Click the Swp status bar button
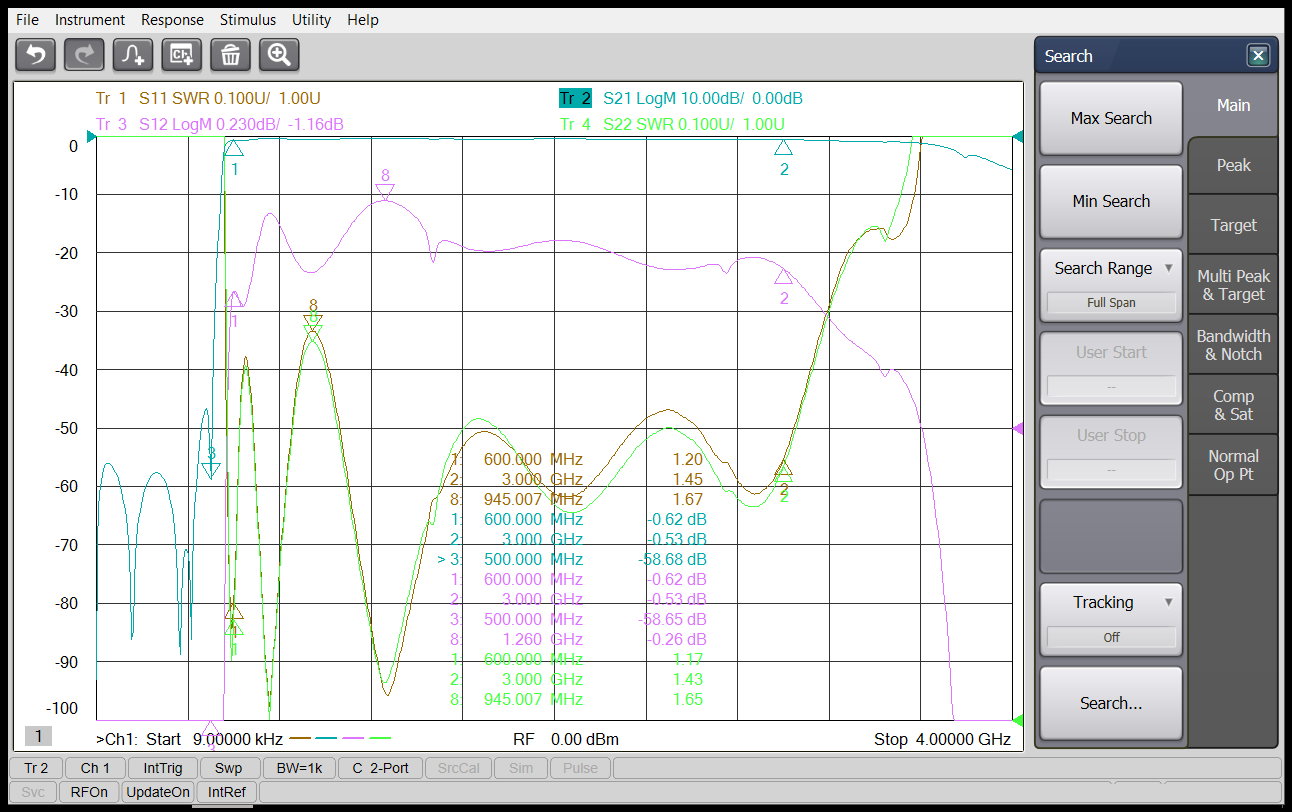 [228, 768]
